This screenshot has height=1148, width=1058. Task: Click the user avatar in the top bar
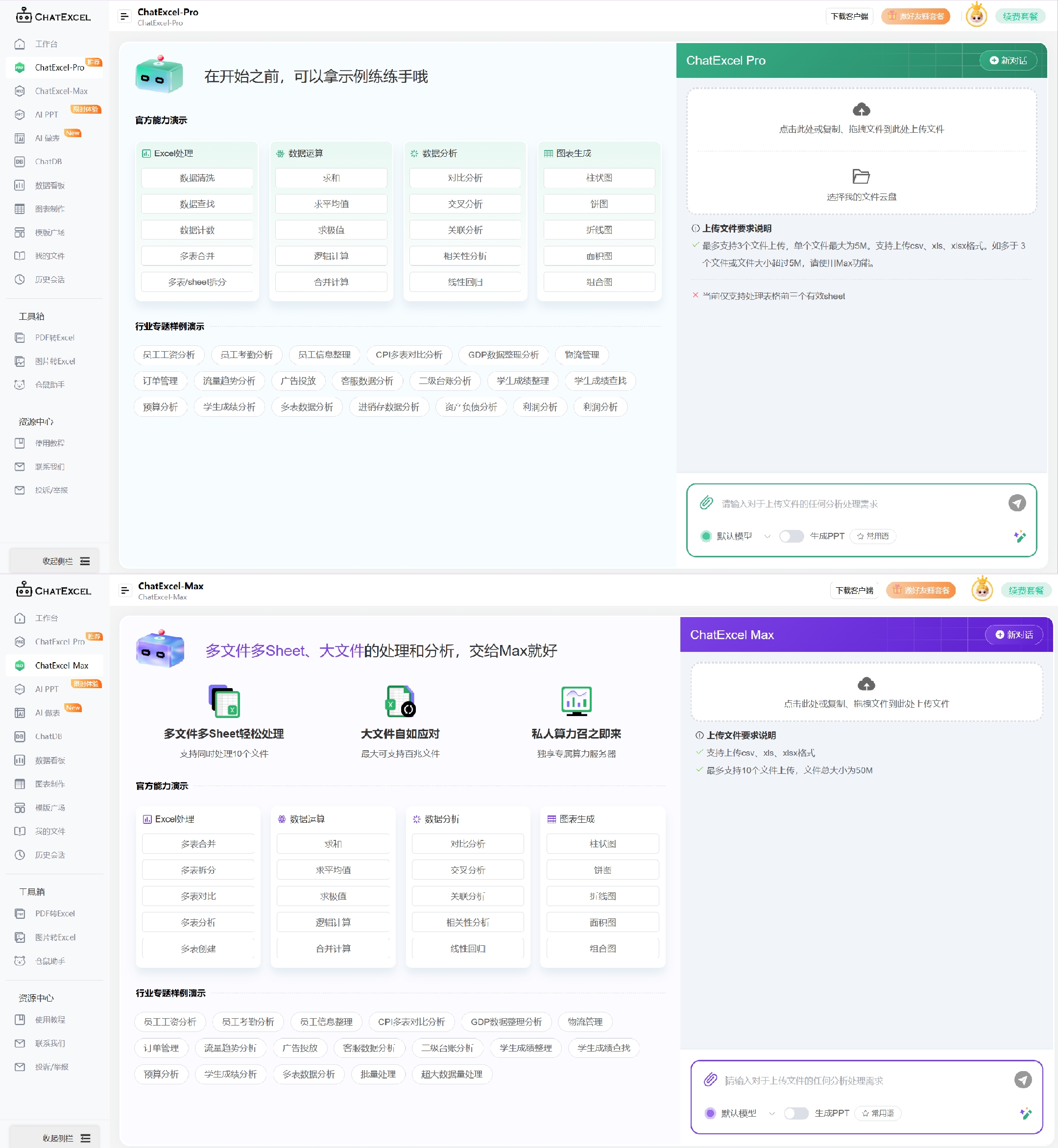(x=976, y=16)
